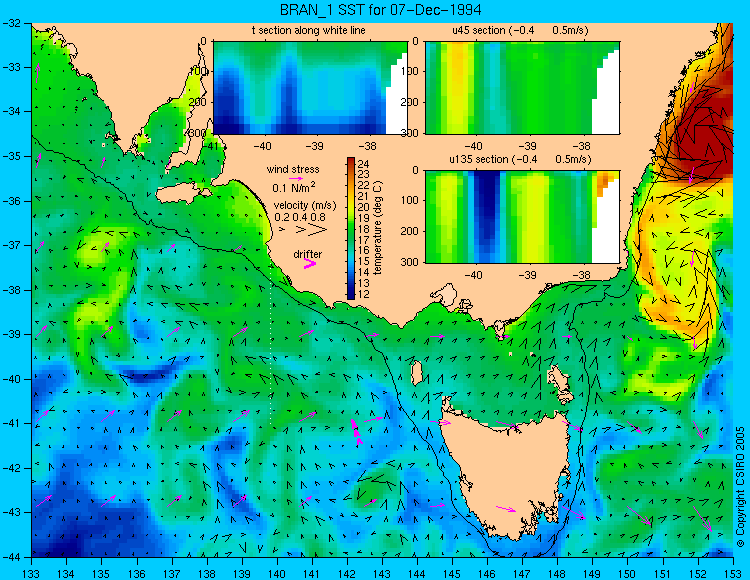Click the magenta drifter legend symbol

310,263
